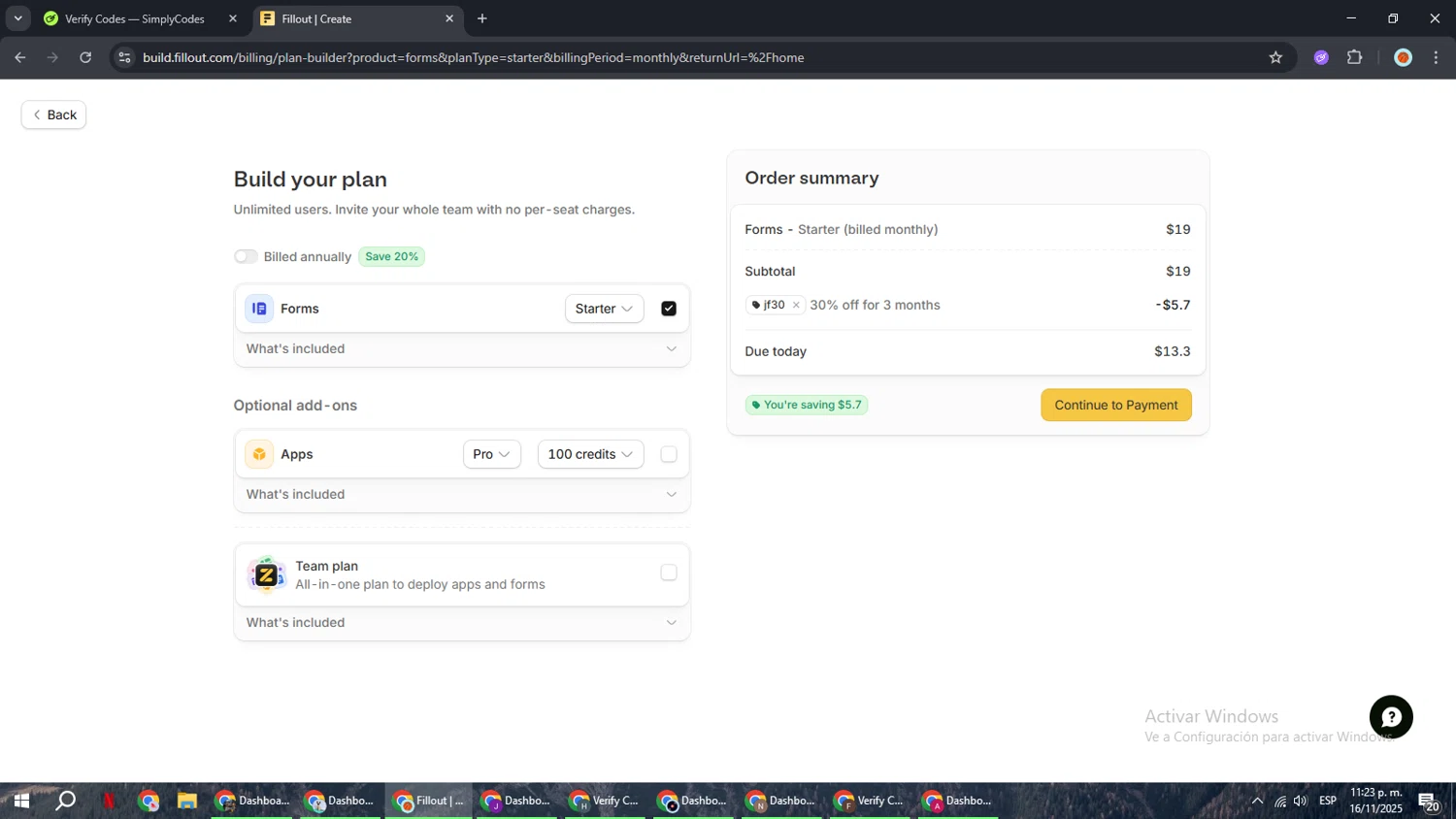
Task: Click the Order summary heading
Action: (812, 178)
